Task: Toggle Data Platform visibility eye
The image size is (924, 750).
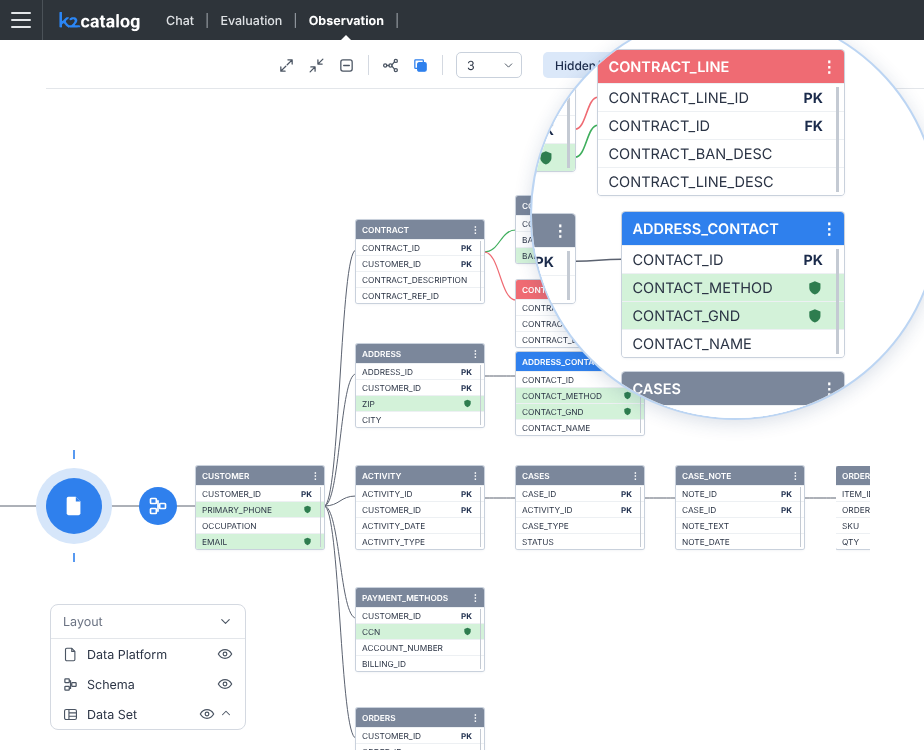Action: coord(225,654)
